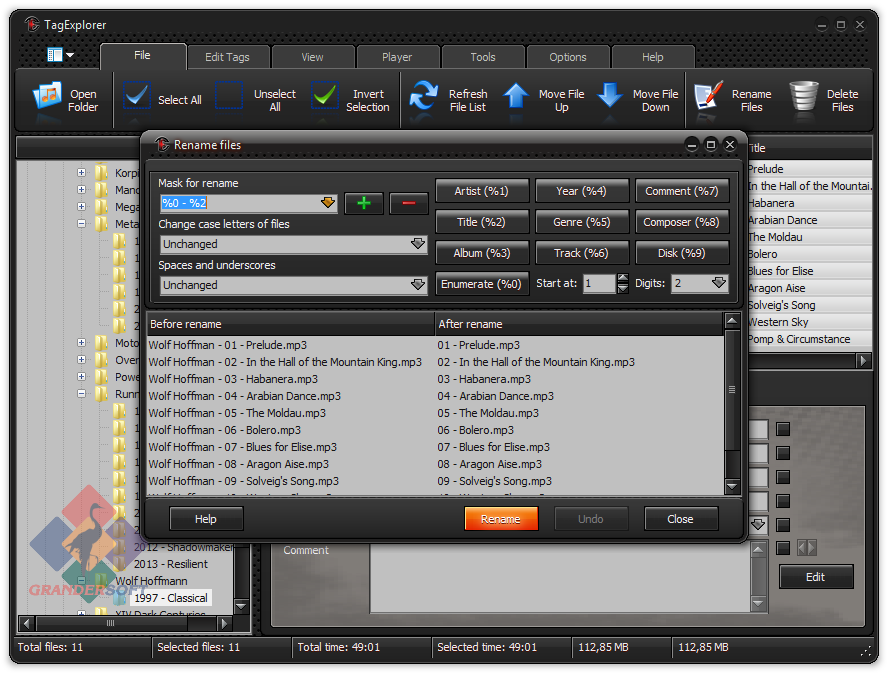Click the Mask for rename field
888x673 pixels.
click(x=240, y=203)
